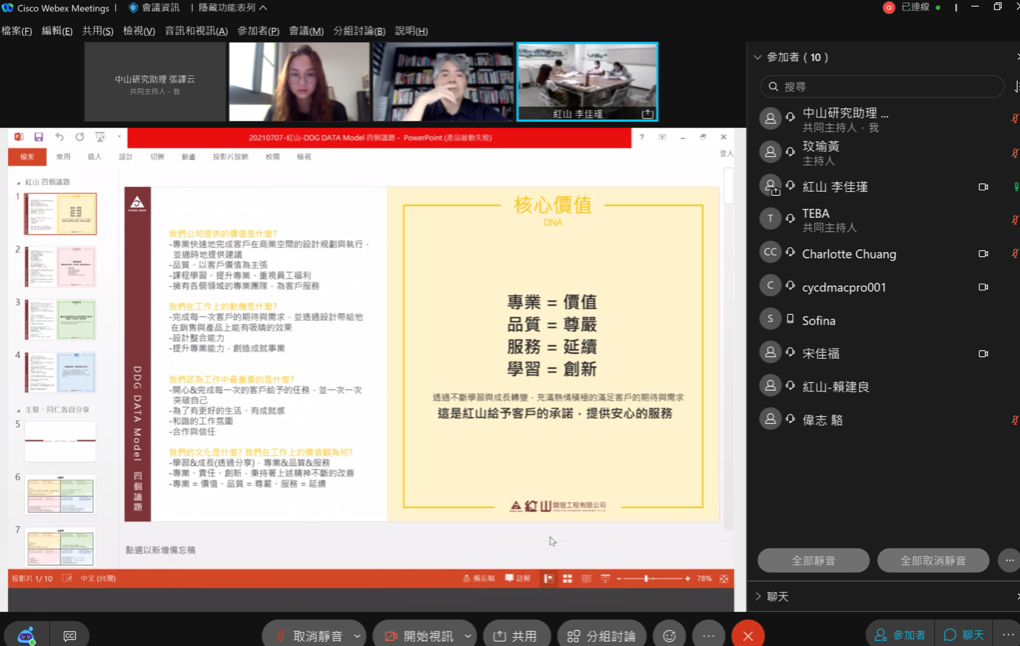Click the red leave meeting button
Screen dimensions: 1020x646
pyautogui.click(x=748, y=636)
